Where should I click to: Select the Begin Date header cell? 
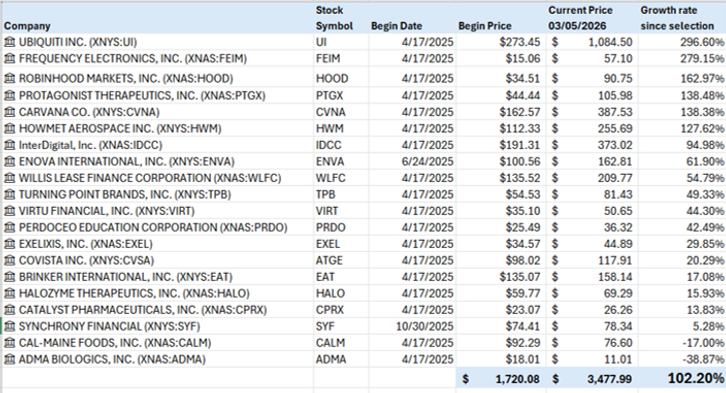click(412, 18)
